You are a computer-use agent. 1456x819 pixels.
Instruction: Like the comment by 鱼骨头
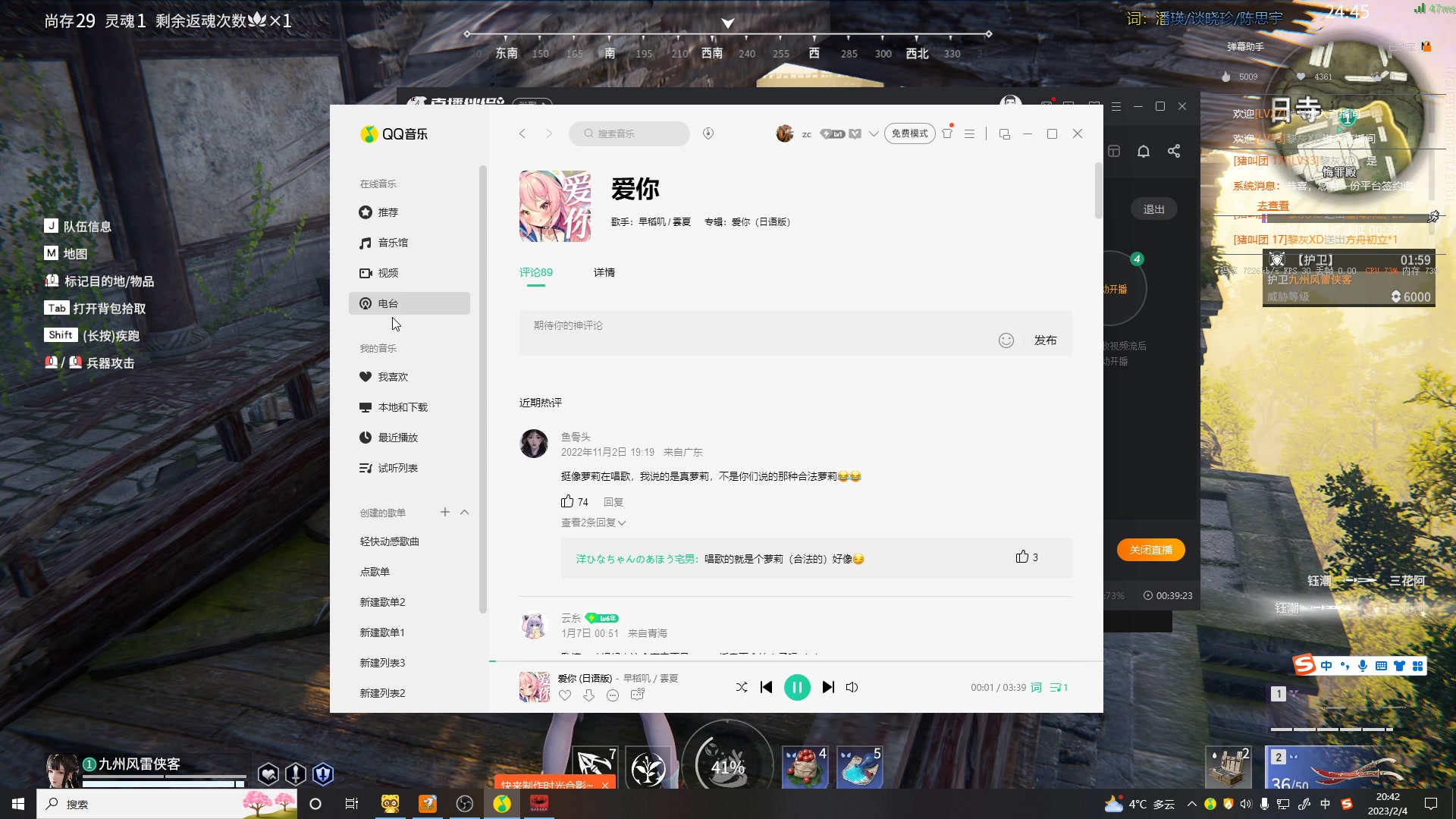(x=567, y=501)
